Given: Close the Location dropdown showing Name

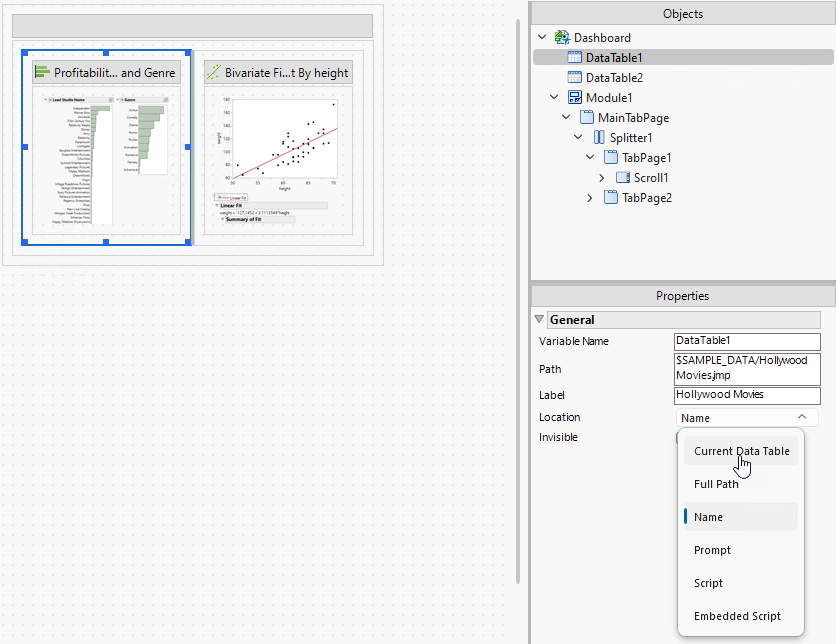Looking at the screenshot, I should click(x=801, y=418).
